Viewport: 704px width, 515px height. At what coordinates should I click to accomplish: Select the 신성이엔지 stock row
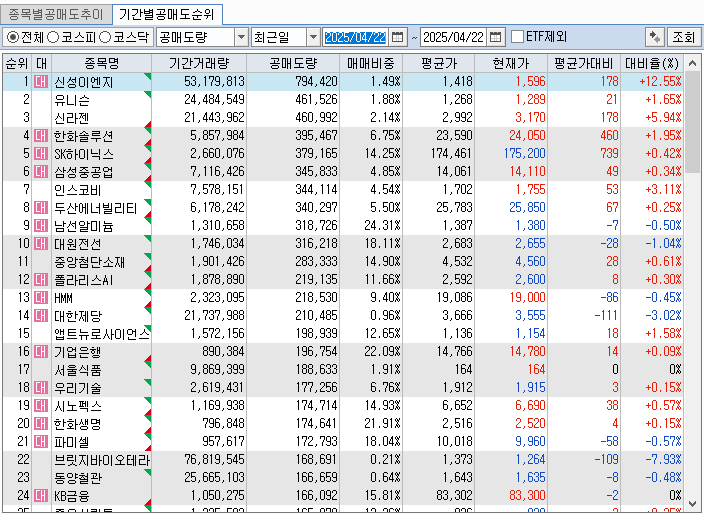343,82
